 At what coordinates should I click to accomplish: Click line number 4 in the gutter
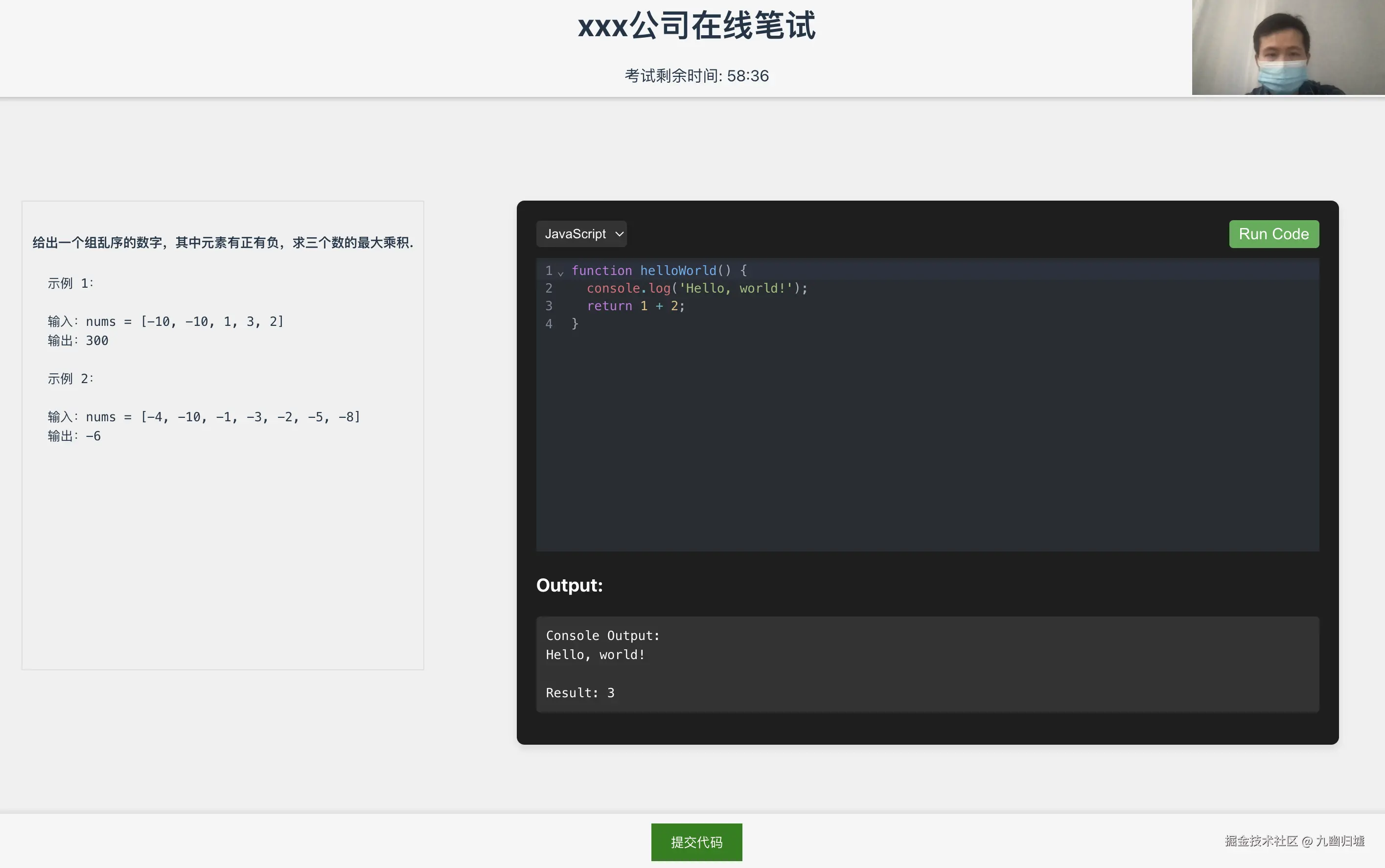(x=549, y=324)
